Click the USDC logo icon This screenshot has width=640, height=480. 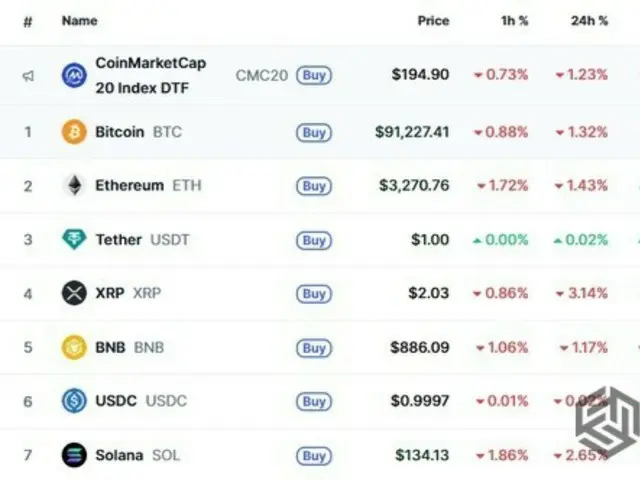[x=74, y=402]
